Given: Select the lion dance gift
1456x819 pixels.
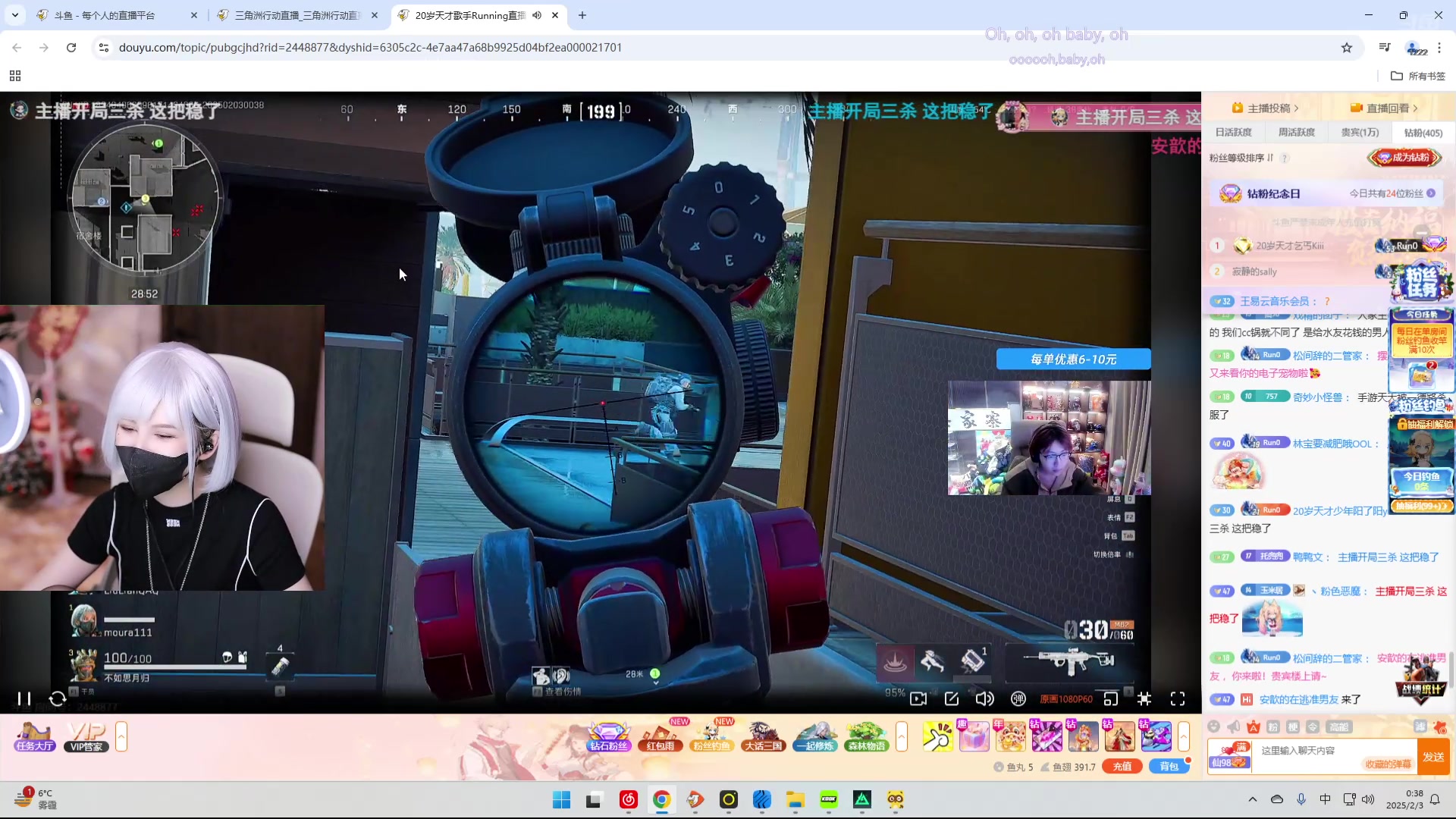Looking at the screenshot, I should (1010, 736).
